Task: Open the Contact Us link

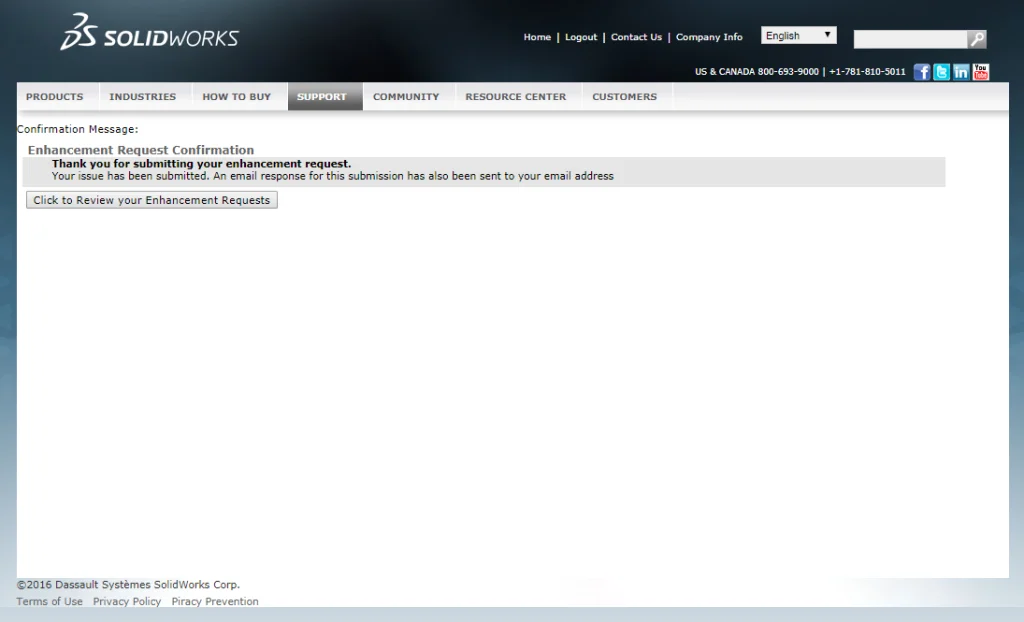Action: point(636,37)
